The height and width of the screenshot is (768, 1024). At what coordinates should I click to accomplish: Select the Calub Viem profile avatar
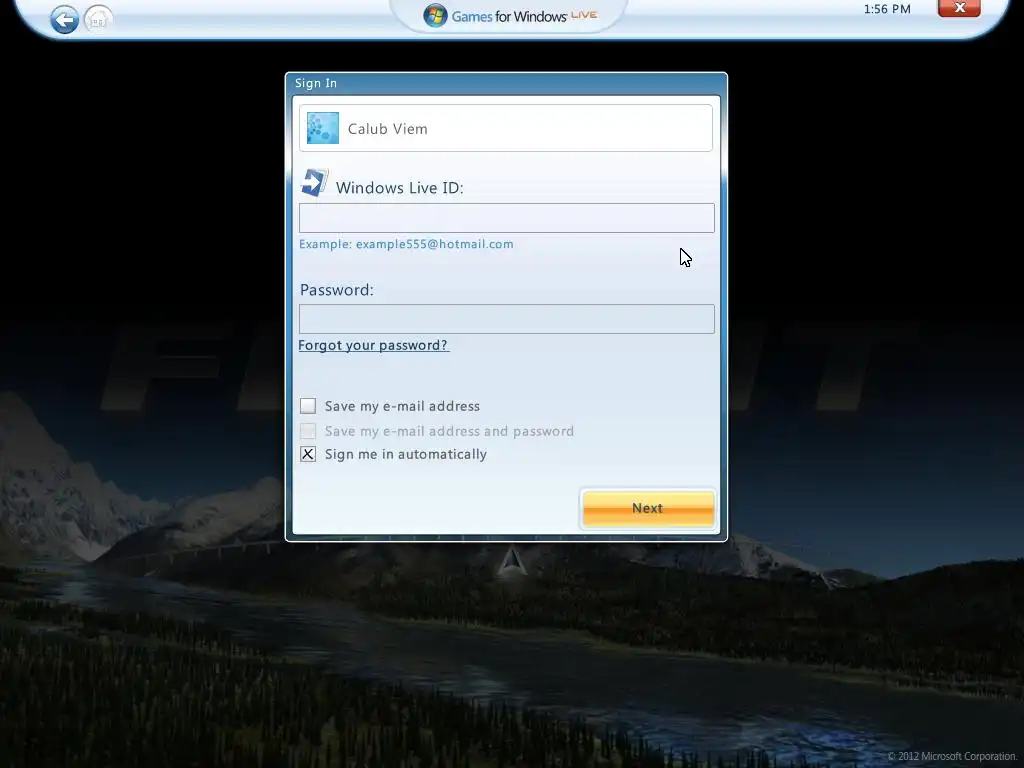(x=323, y=128)
